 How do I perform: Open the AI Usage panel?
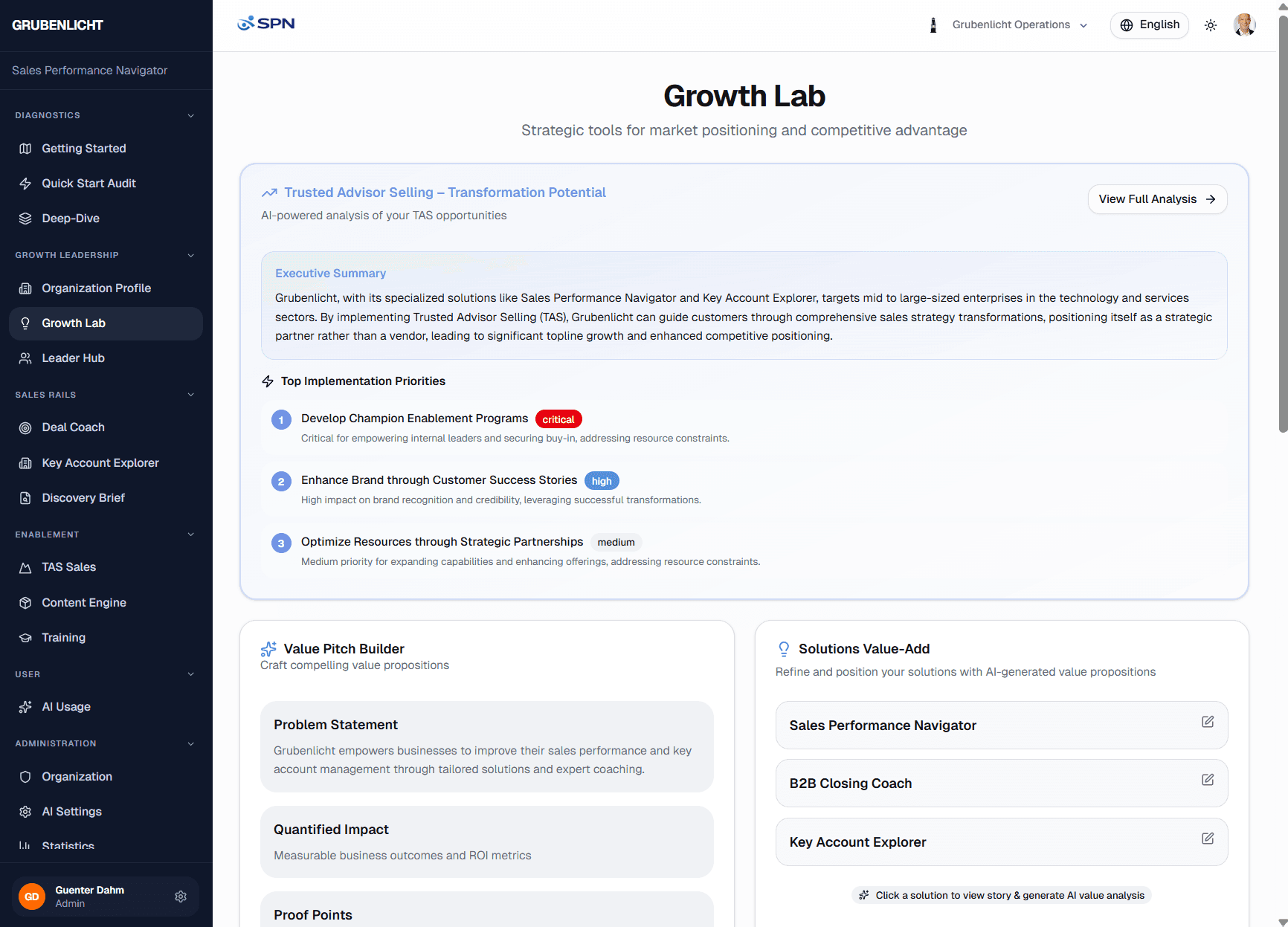65,706
